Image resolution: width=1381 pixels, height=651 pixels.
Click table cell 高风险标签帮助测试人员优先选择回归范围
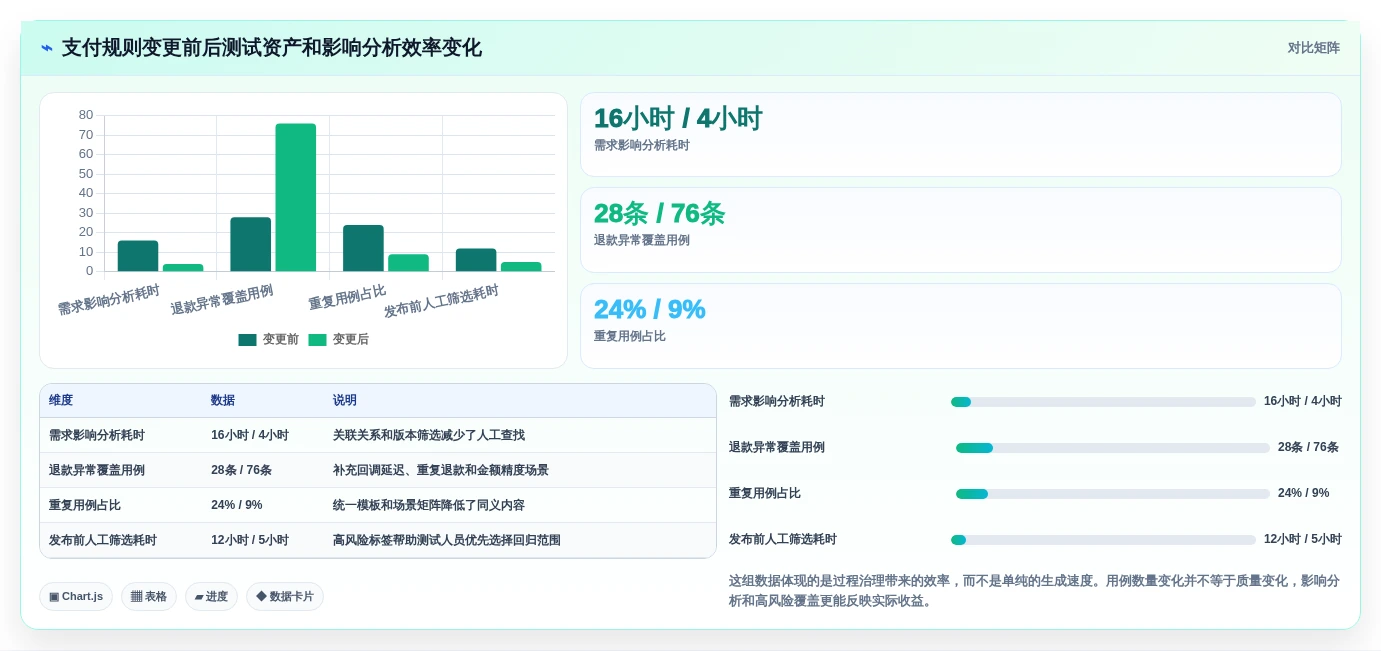[x=520, y=540]
